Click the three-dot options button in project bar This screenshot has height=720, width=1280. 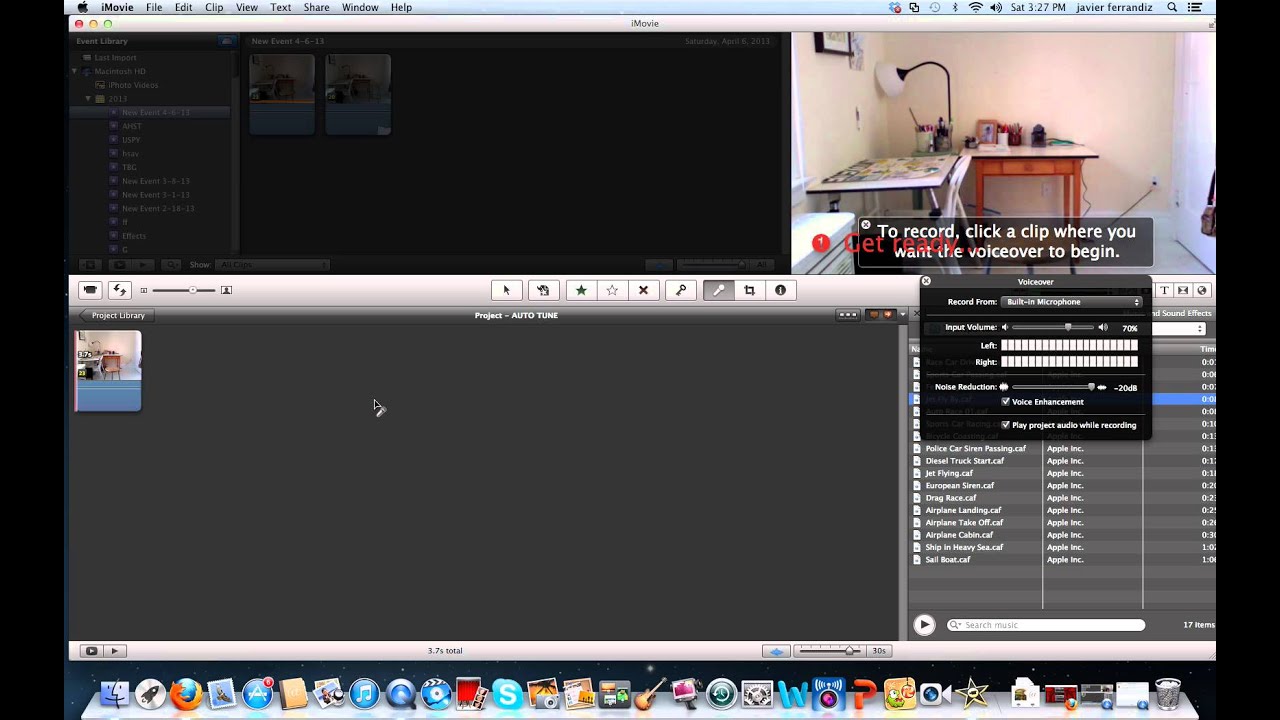tap(848, 315)
